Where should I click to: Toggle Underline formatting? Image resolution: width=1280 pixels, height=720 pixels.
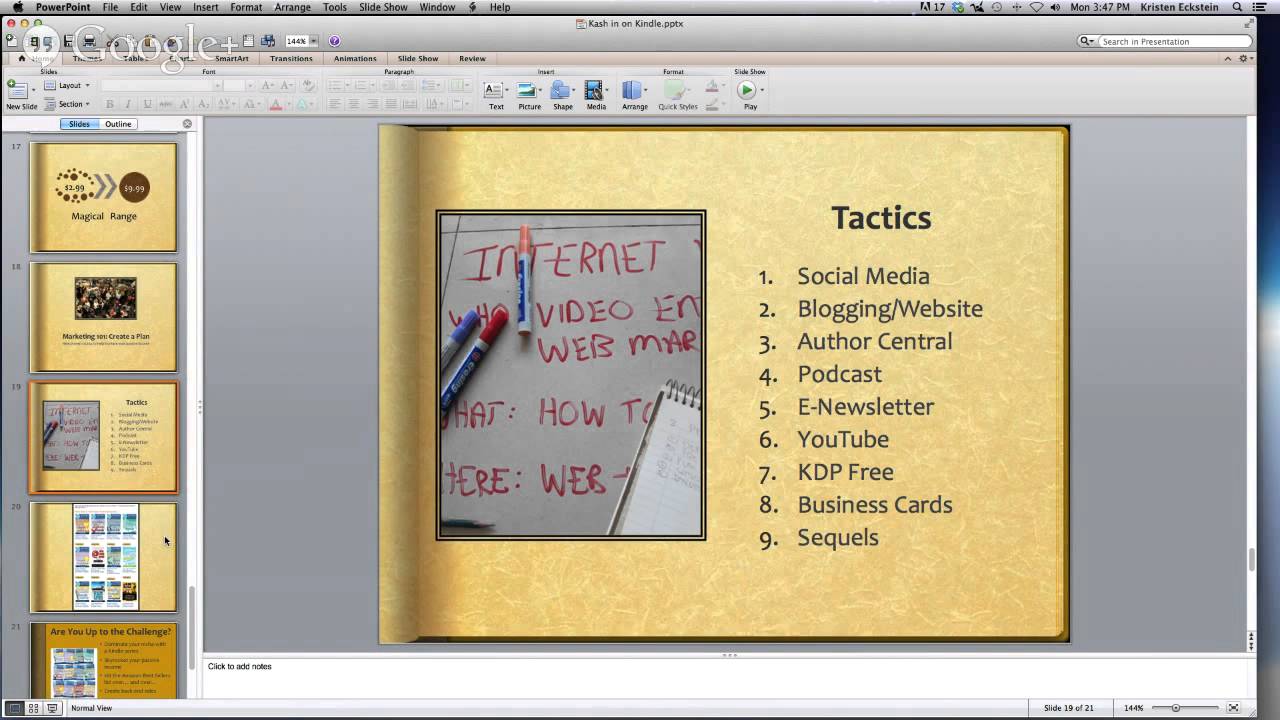(147, 104)
